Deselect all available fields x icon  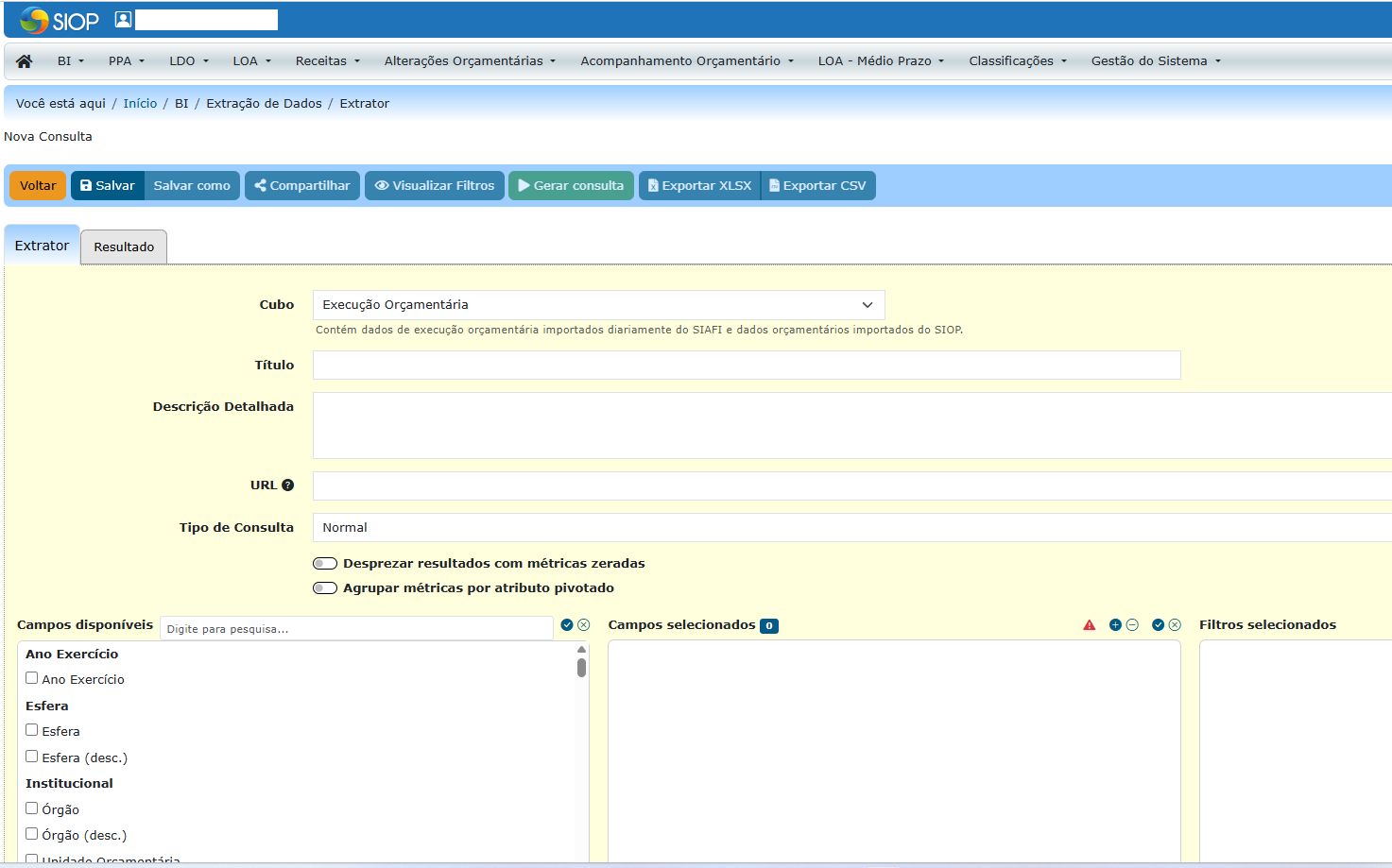584,624
